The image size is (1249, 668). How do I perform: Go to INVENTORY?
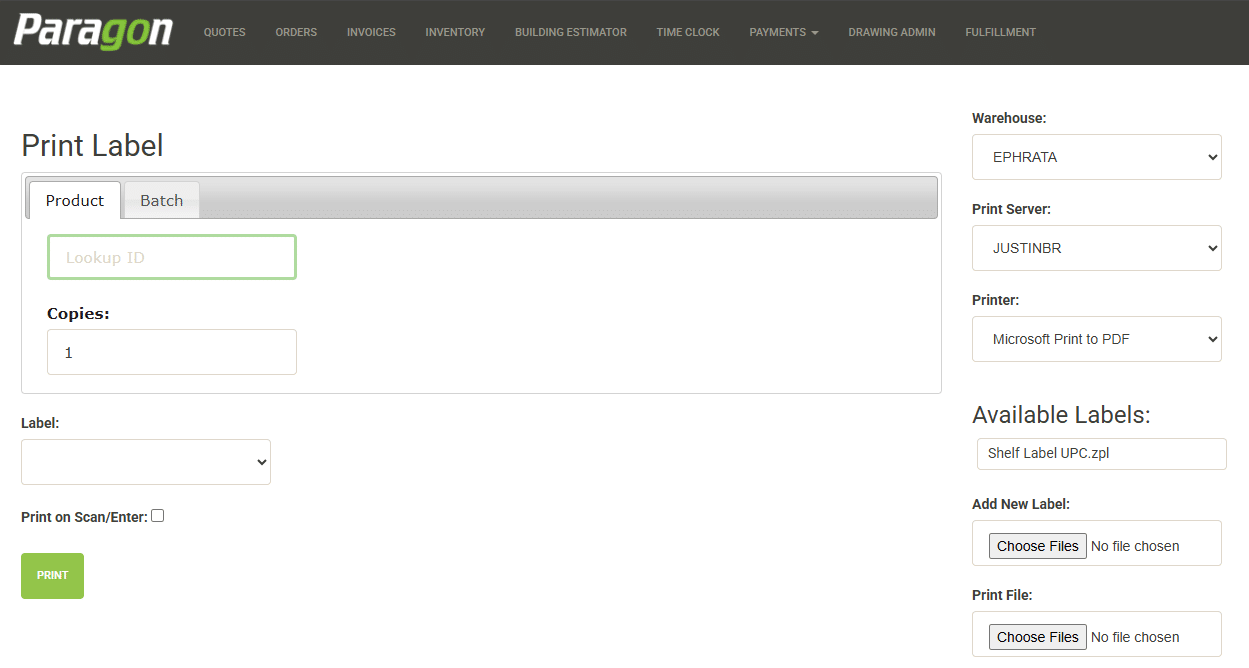tap(455, 31)
